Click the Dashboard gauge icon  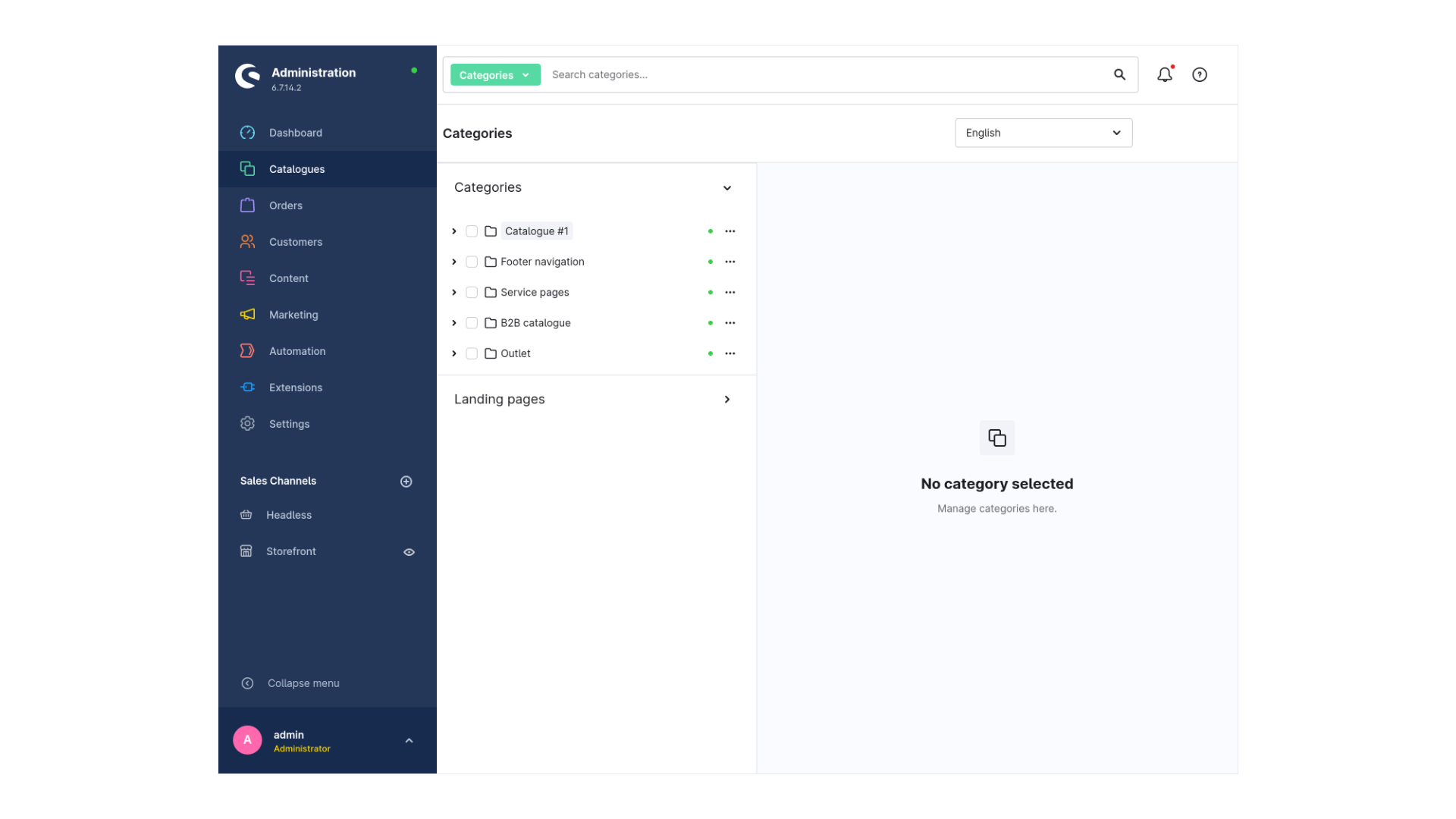click(x=247, y=133)
